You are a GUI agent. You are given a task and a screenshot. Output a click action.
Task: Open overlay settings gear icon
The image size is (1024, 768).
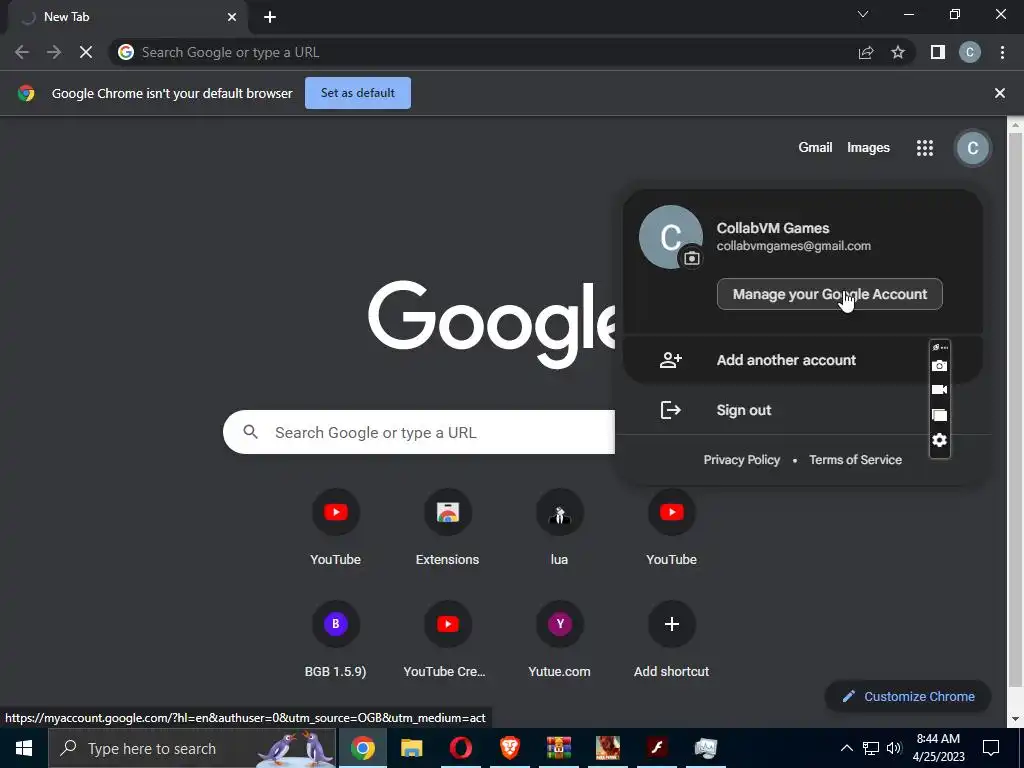[x=939, y=440]
